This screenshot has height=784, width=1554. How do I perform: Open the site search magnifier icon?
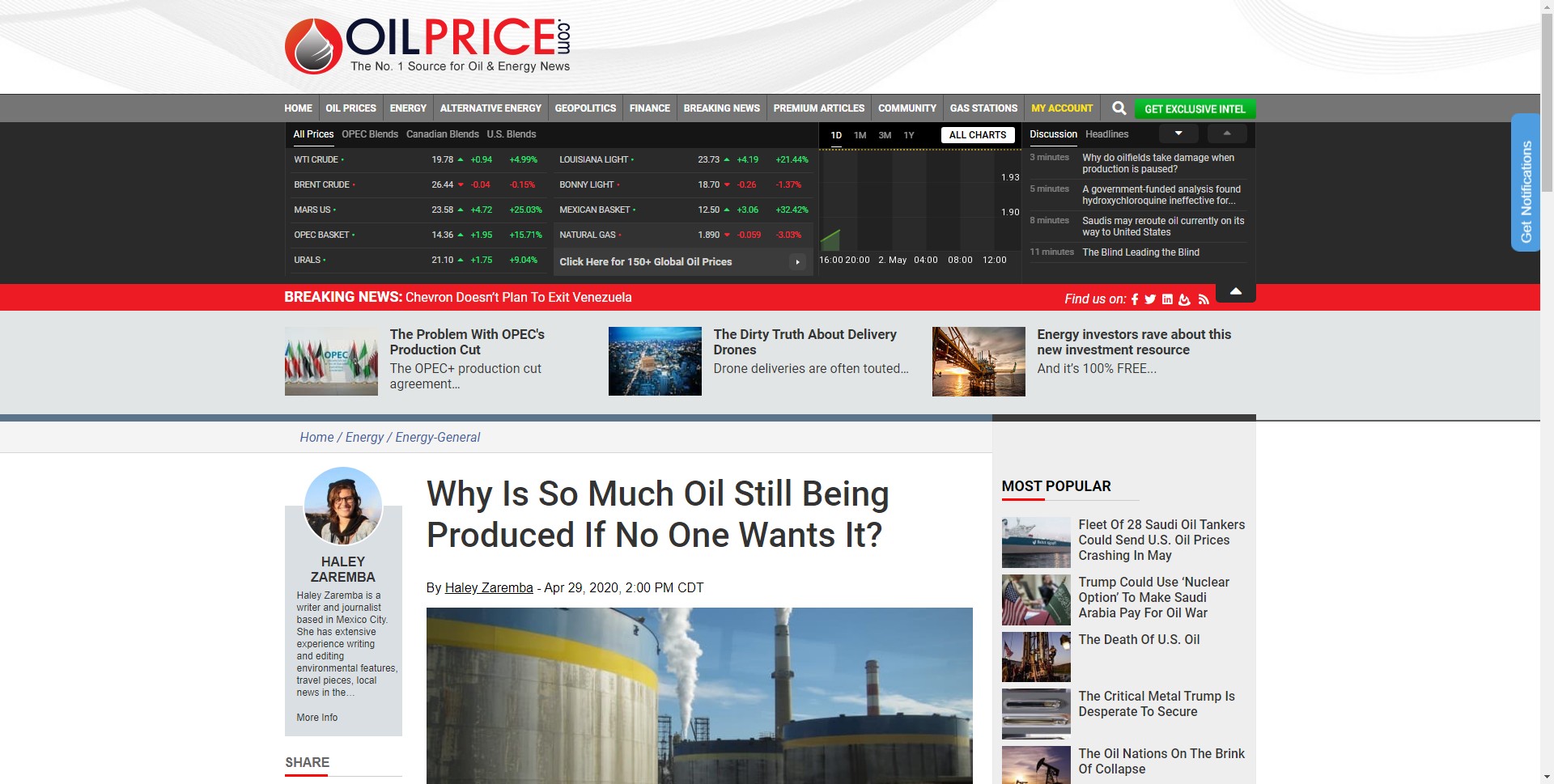(1119, 108)
